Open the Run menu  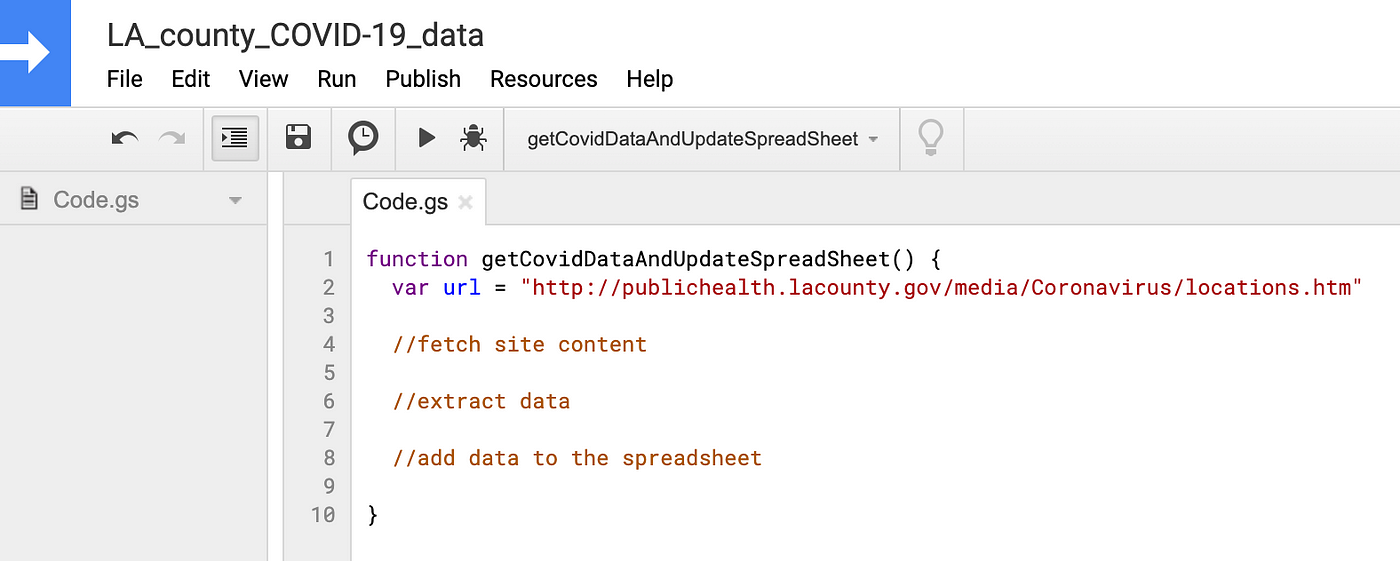(x=337, y=79)
